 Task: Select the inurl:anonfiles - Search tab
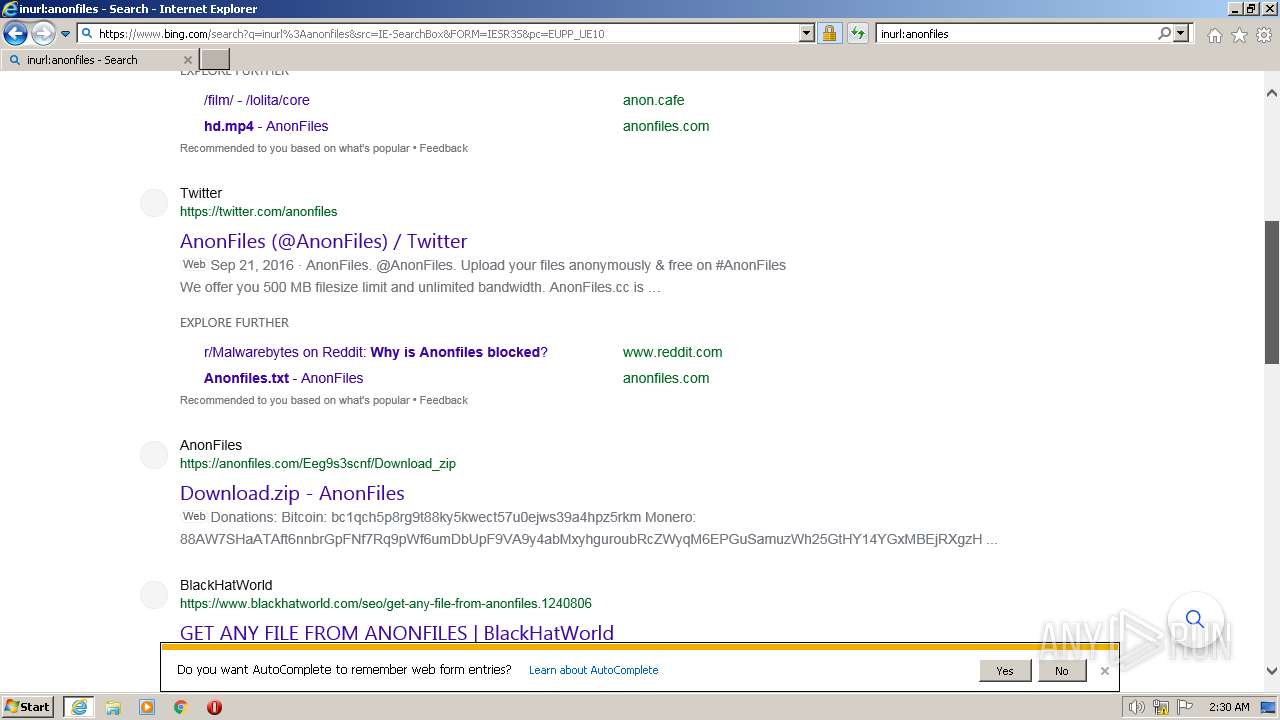pyautogui.click(x=100, y=60)
